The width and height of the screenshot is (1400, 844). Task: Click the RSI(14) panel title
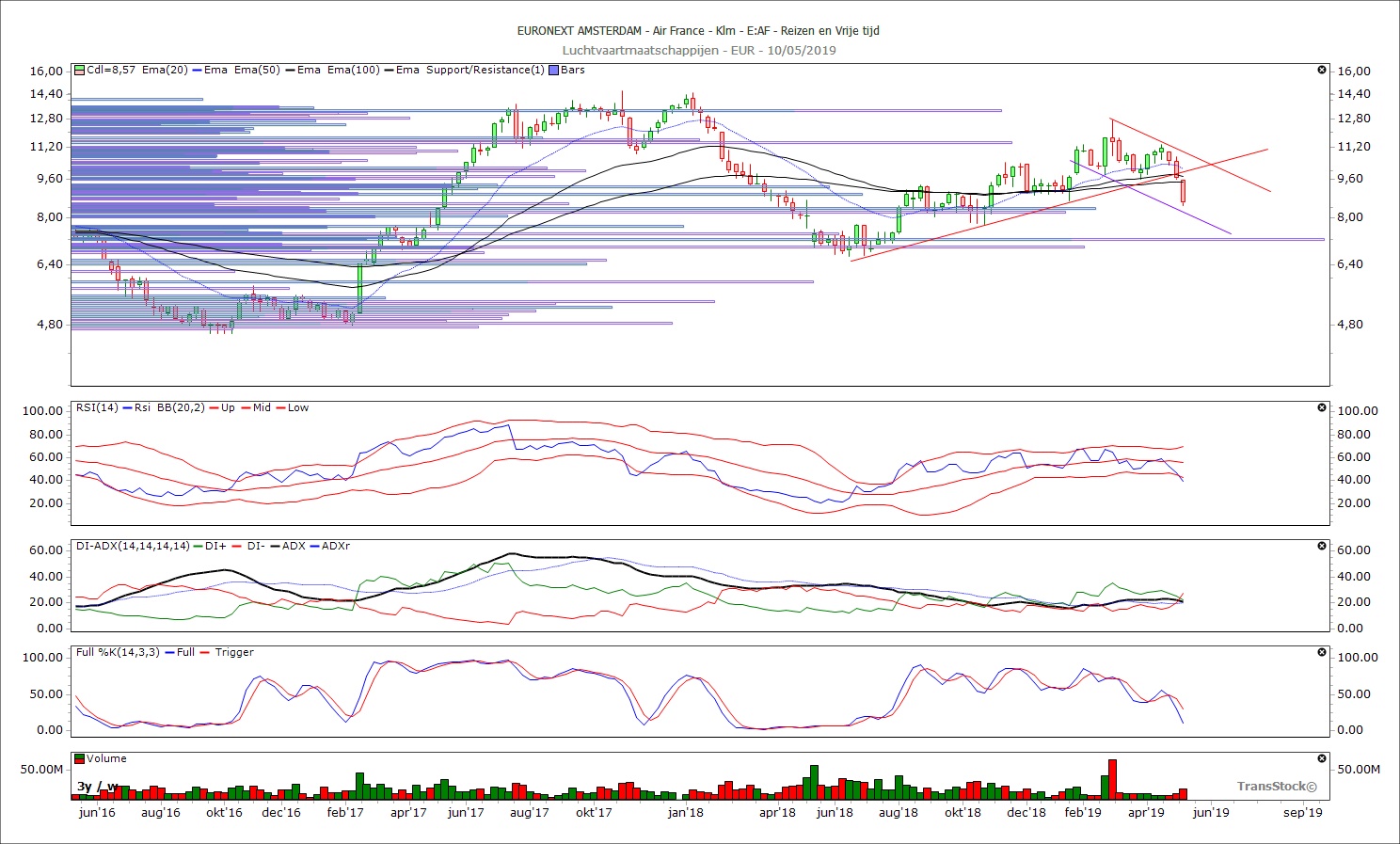tap(98, 407)
